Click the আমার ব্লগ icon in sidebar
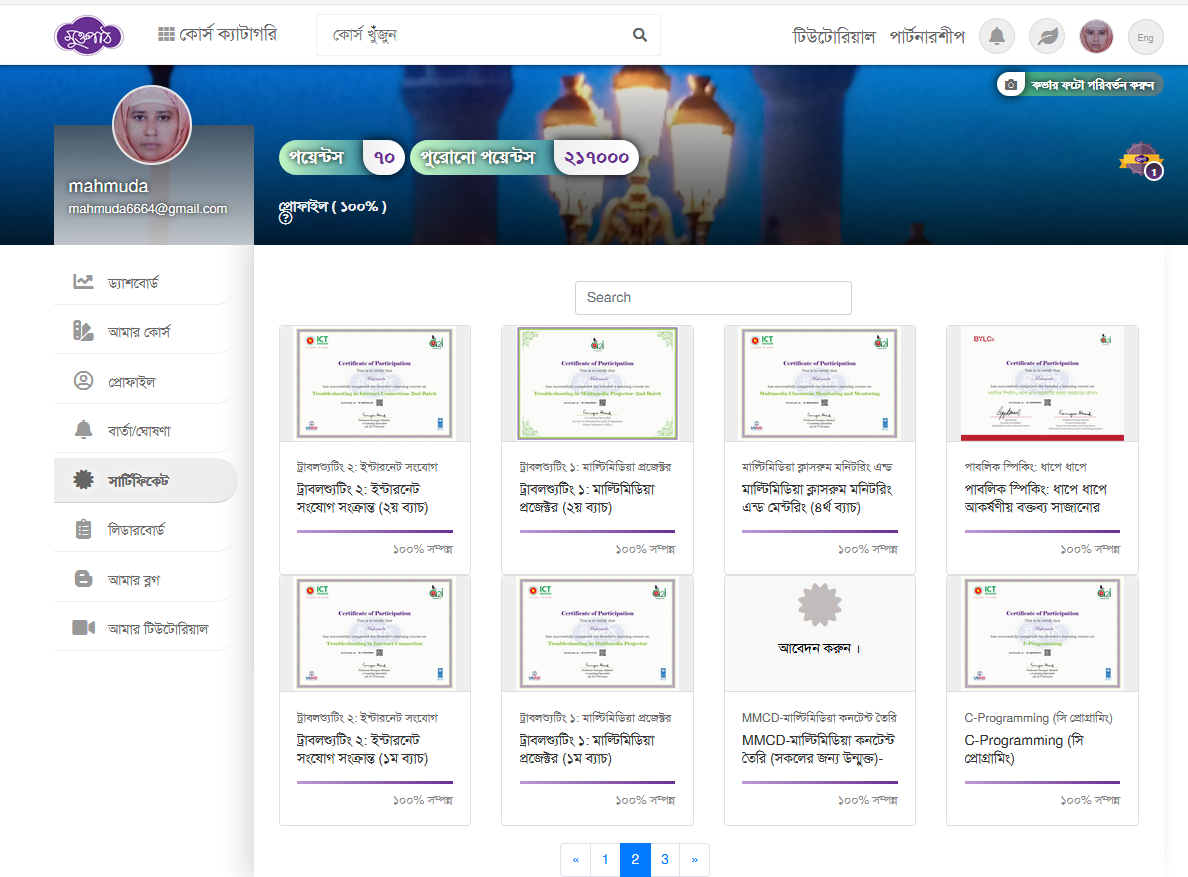Image resolution: width=1188 pixels, height=877 pixels. coord(83,579)
